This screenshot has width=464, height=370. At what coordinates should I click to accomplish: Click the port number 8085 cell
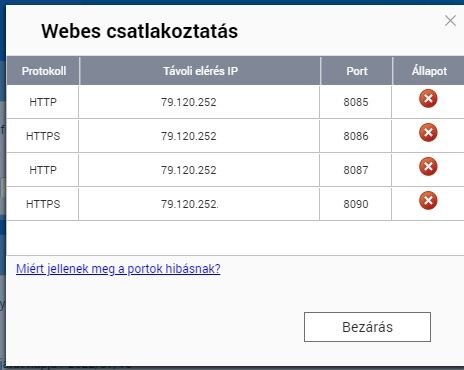[356, 102]
